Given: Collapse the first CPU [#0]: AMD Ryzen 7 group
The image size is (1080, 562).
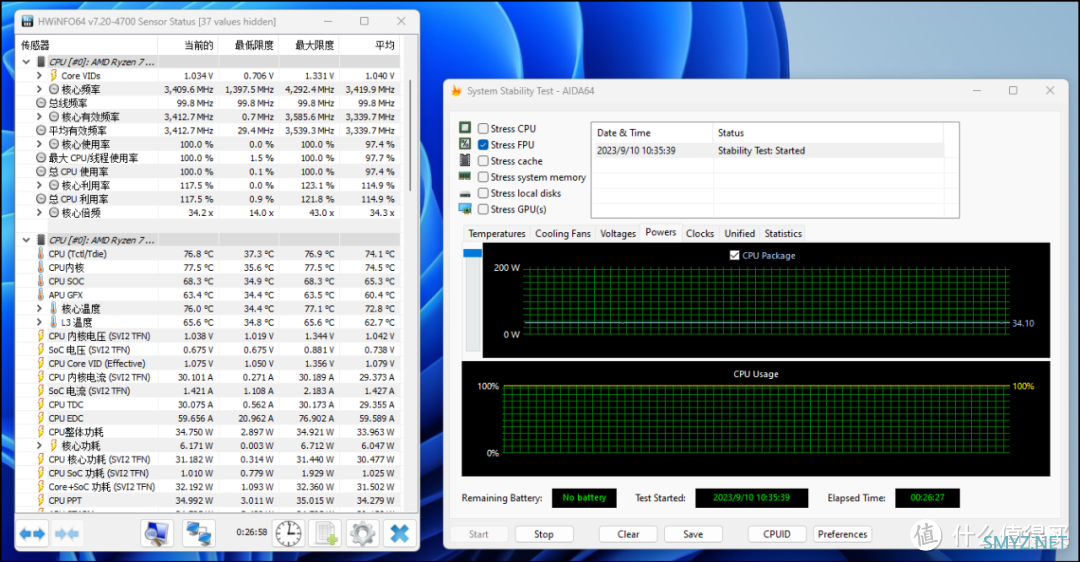Looking at the screenshot, I should pos(26,61).
